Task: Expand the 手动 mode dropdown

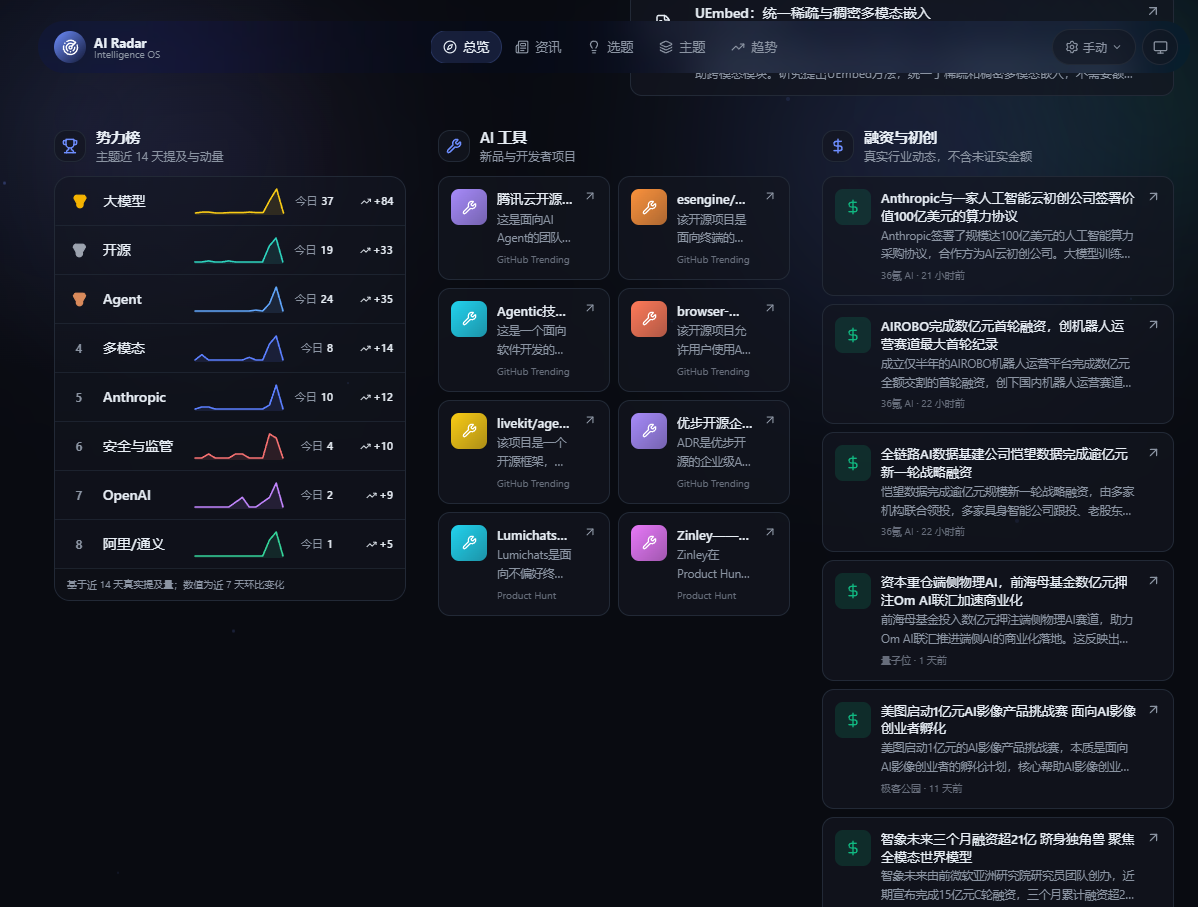Action: (x=1093, y=47)
